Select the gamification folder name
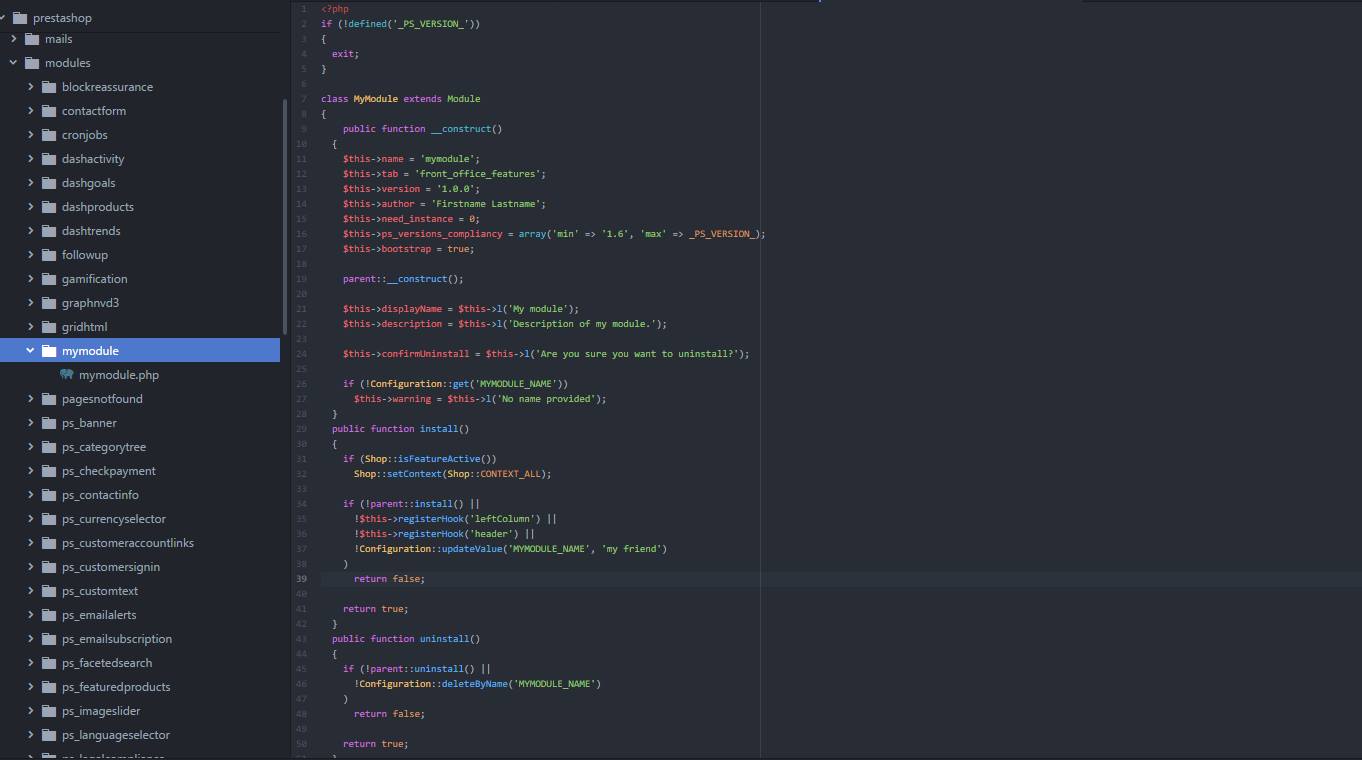The width and height of the screenshot is (1362, 760). [95, 279]
